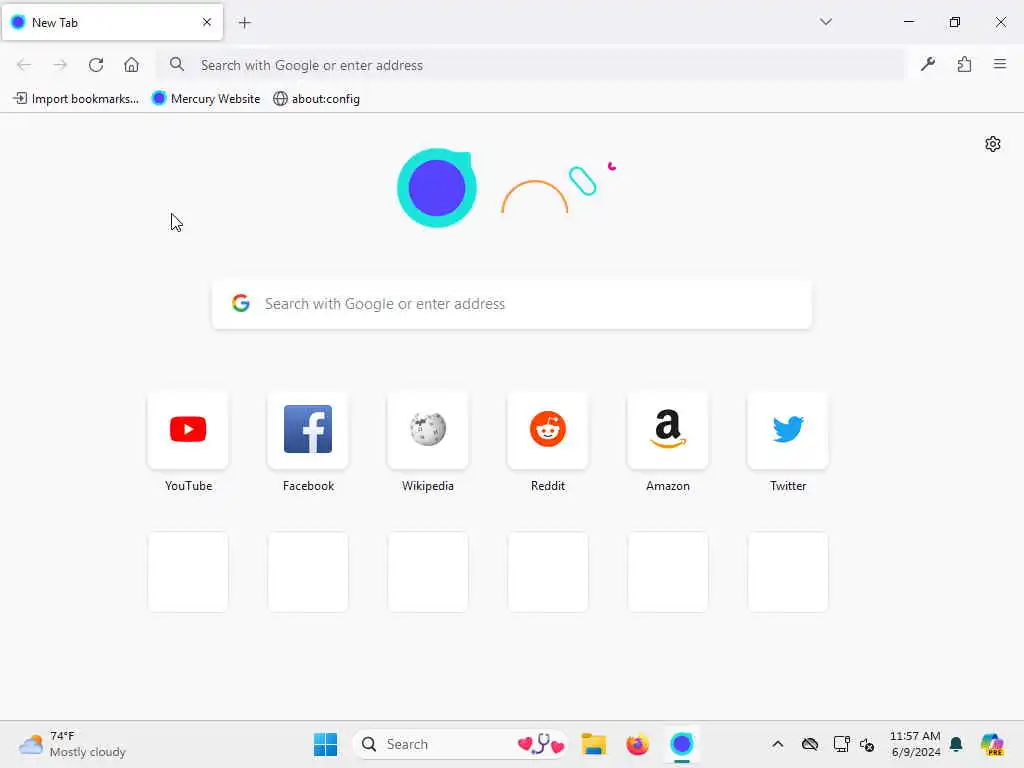Click the taskbar Search box
Image resolution: width=1024 pixels, height=768 pixels.
click(x=460, y=744)
